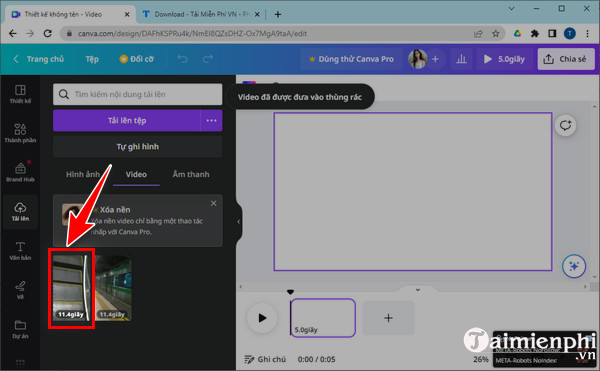Open the analytics bar chart icon
Viewport: 600px width, 371px height.
(461, 59)
